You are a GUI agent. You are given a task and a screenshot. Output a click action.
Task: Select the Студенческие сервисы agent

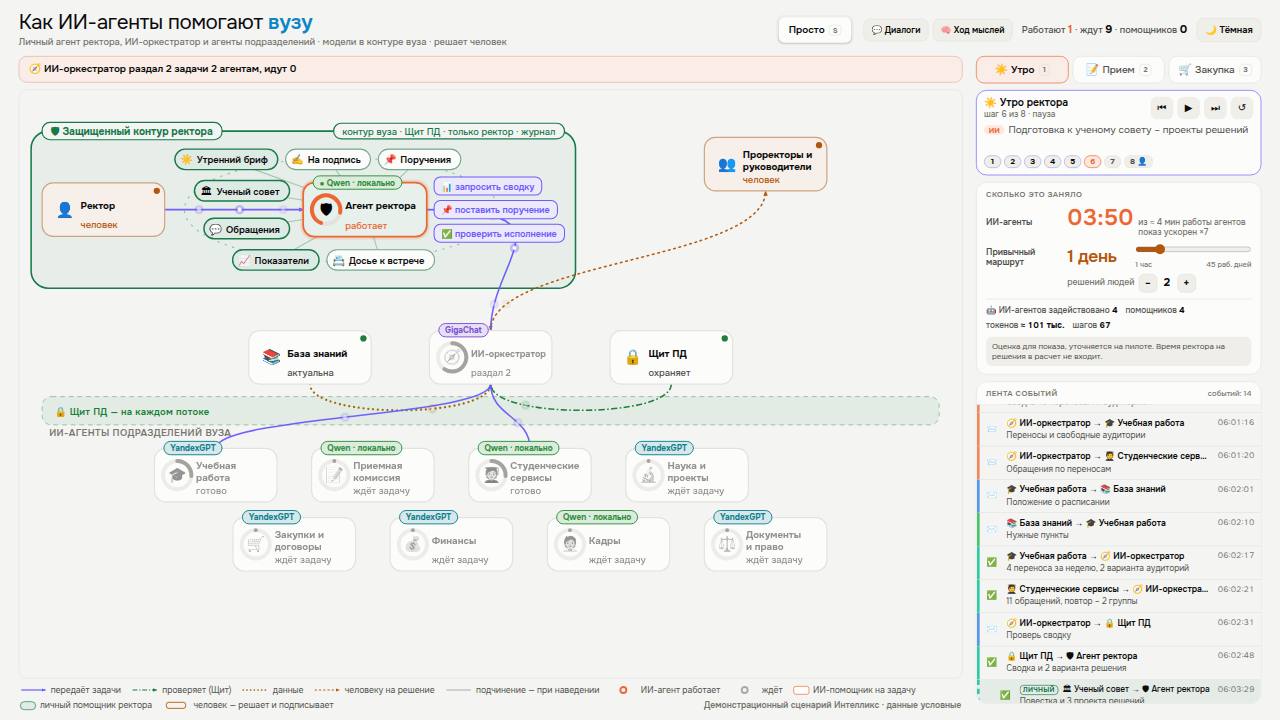(530, 475)
